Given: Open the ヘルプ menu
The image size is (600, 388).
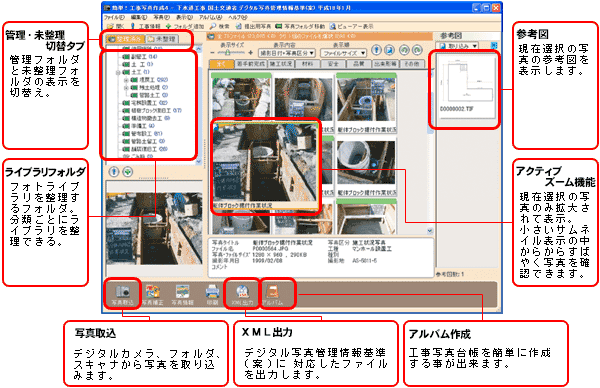Looking at the screenshot, I should click(x=238, y=17).
